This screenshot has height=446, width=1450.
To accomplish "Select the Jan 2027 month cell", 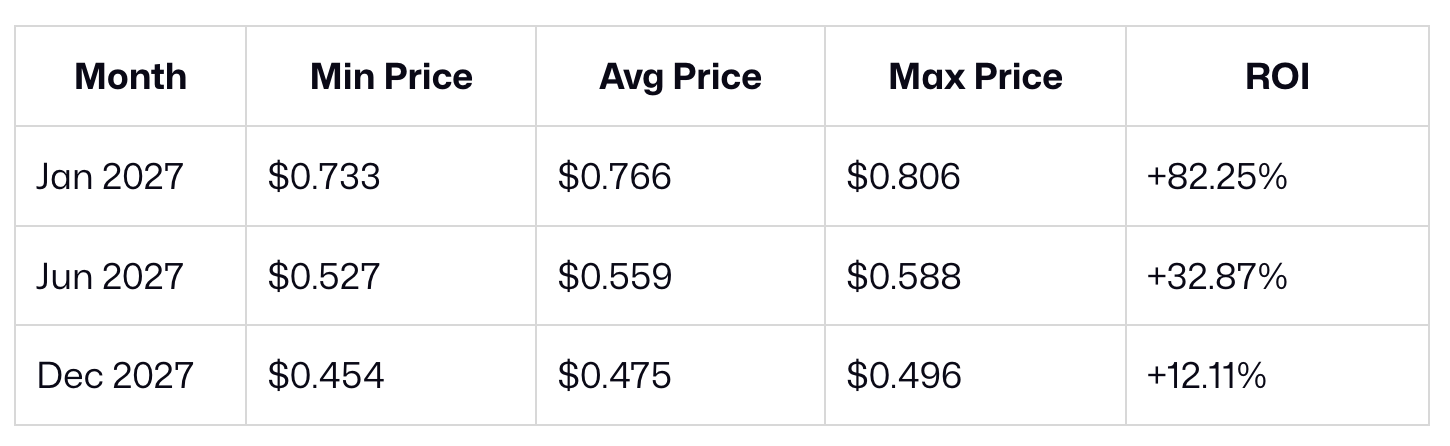I will (110, 177).
